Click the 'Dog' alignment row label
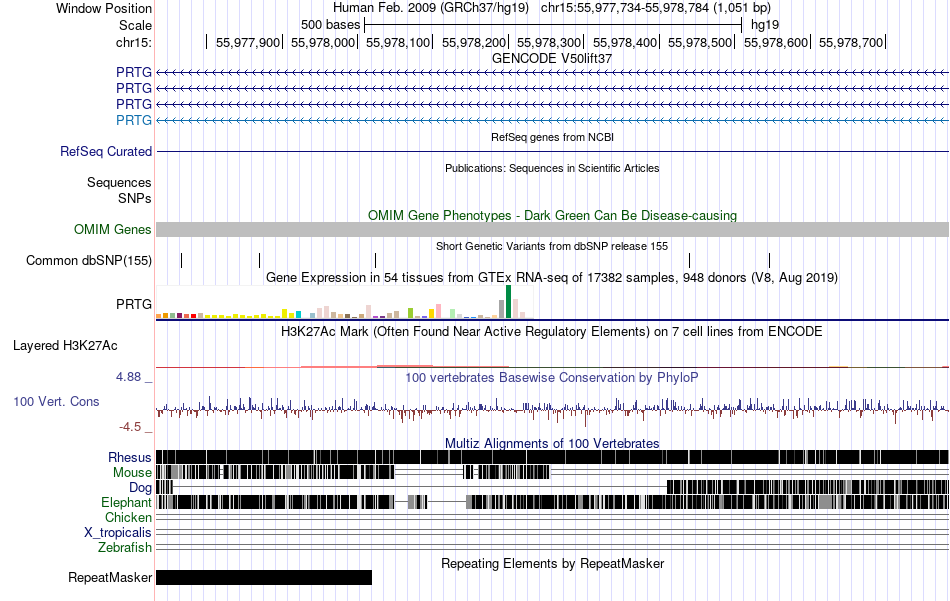The height and width of the screenshot is (601, 950). click(x=140, y=488)
